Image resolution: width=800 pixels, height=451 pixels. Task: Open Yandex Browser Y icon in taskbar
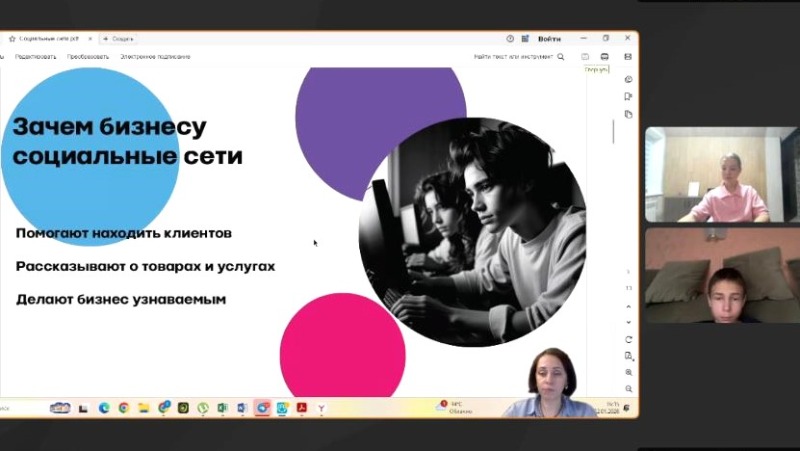[321, 408]
